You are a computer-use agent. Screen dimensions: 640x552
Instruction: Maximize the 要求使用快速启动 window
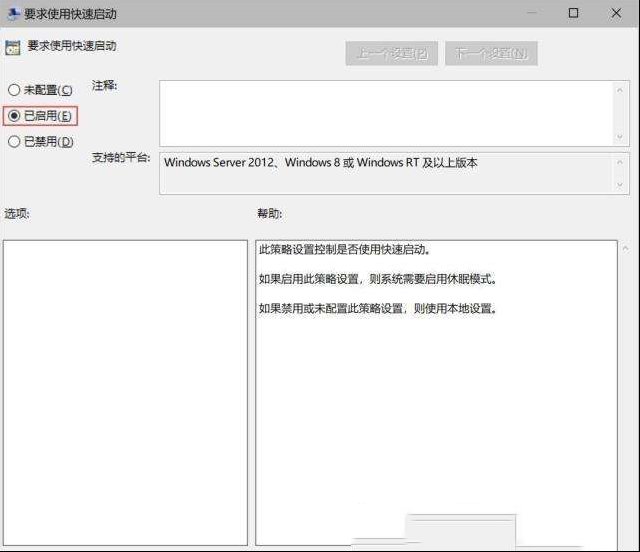click(x=573, y=13)
